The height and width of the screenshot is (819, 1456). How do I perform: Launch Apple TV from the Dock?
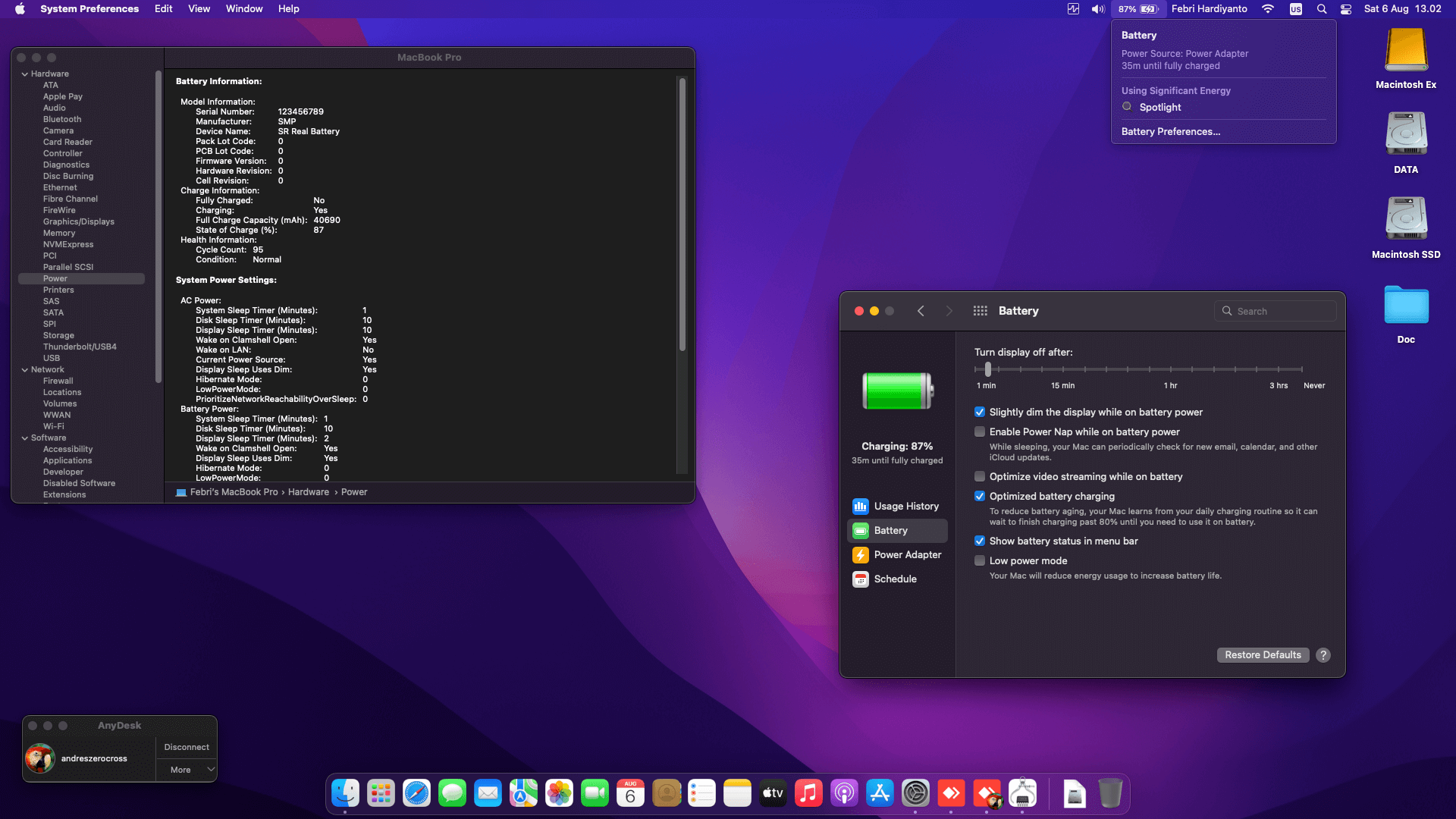tap(773, 793)
